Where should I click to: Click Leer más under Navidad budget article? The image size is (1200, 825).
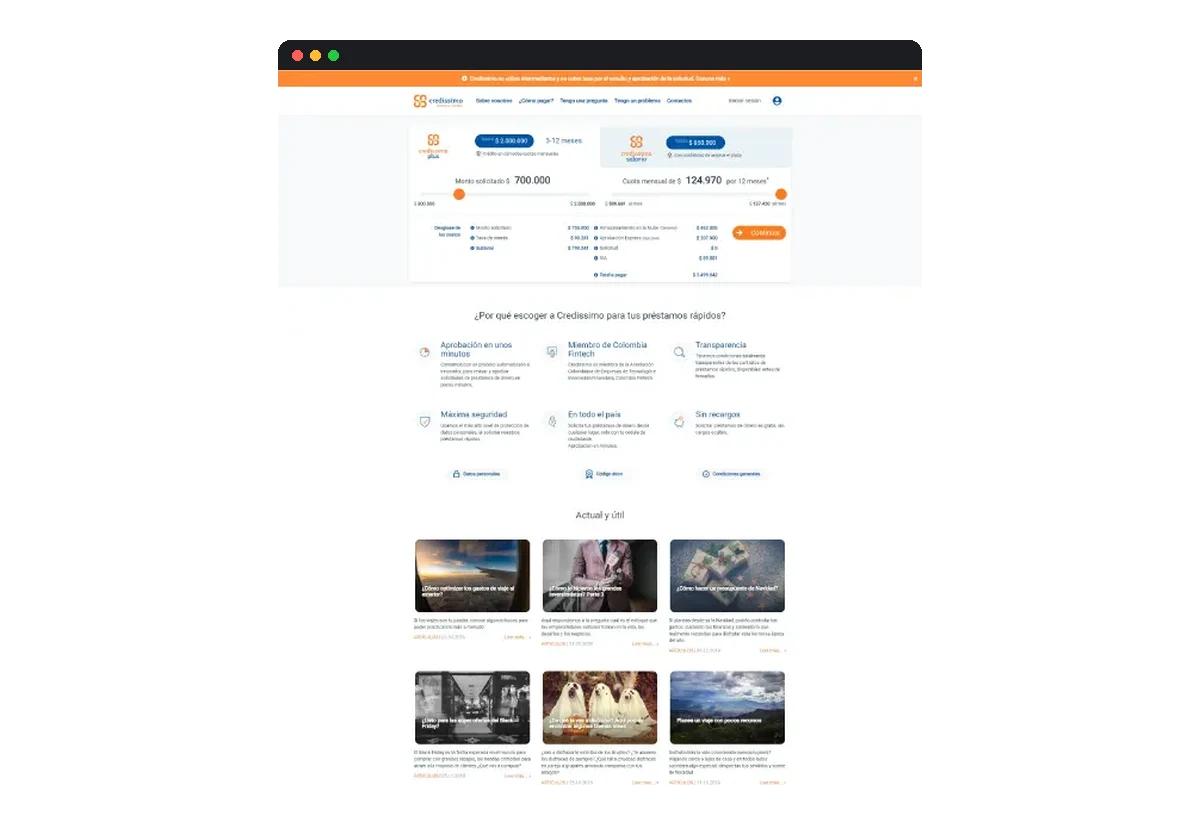[x=772, y=650]
